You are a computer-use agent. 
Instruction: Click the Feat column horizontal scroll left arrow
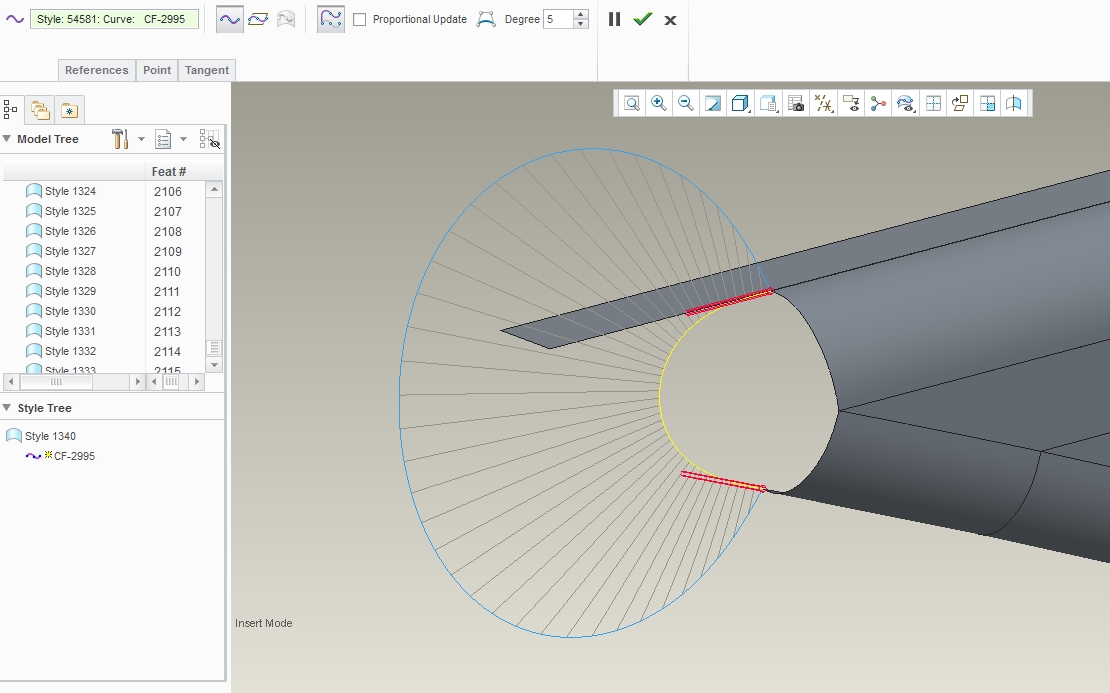pos(154,382)
